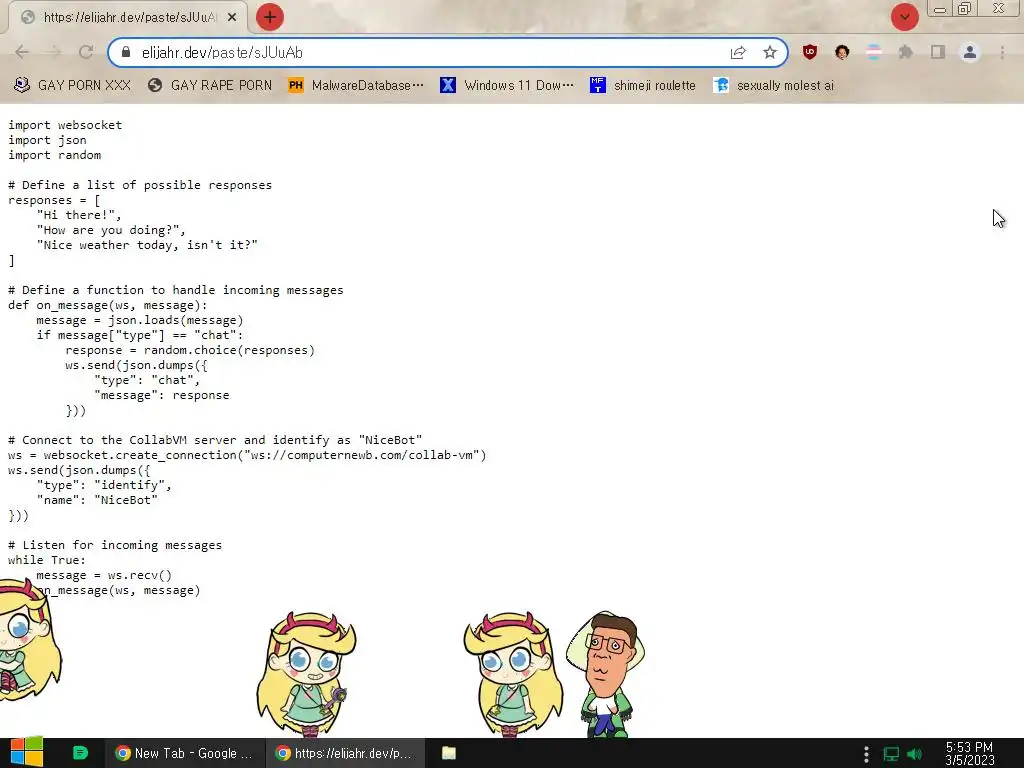Click the line 'def on_message(ws, message):'

[108, 305]
